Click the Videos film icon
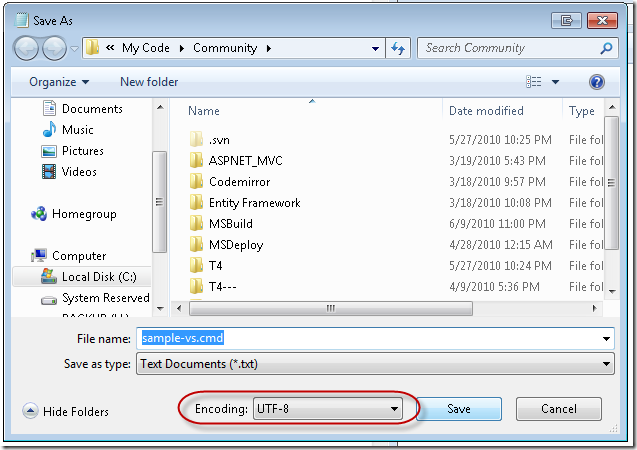This screenshot has height=450, width=637. coord(49,171)
